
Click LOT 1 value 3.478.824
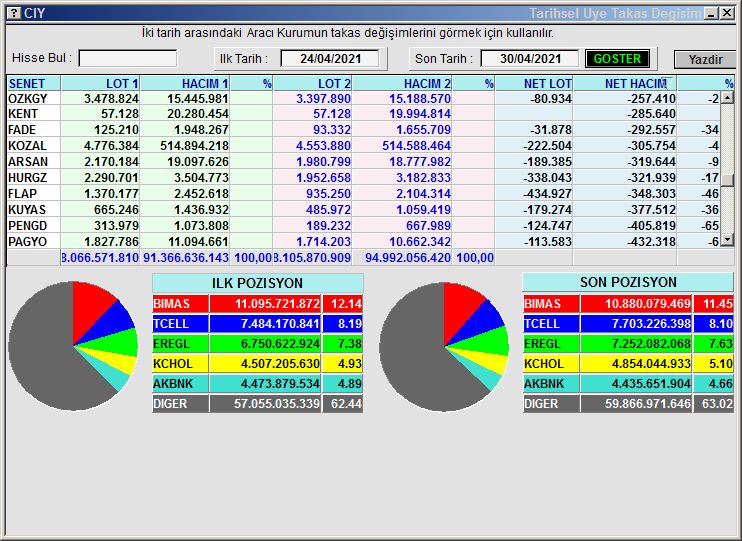[x=112, y=99]
